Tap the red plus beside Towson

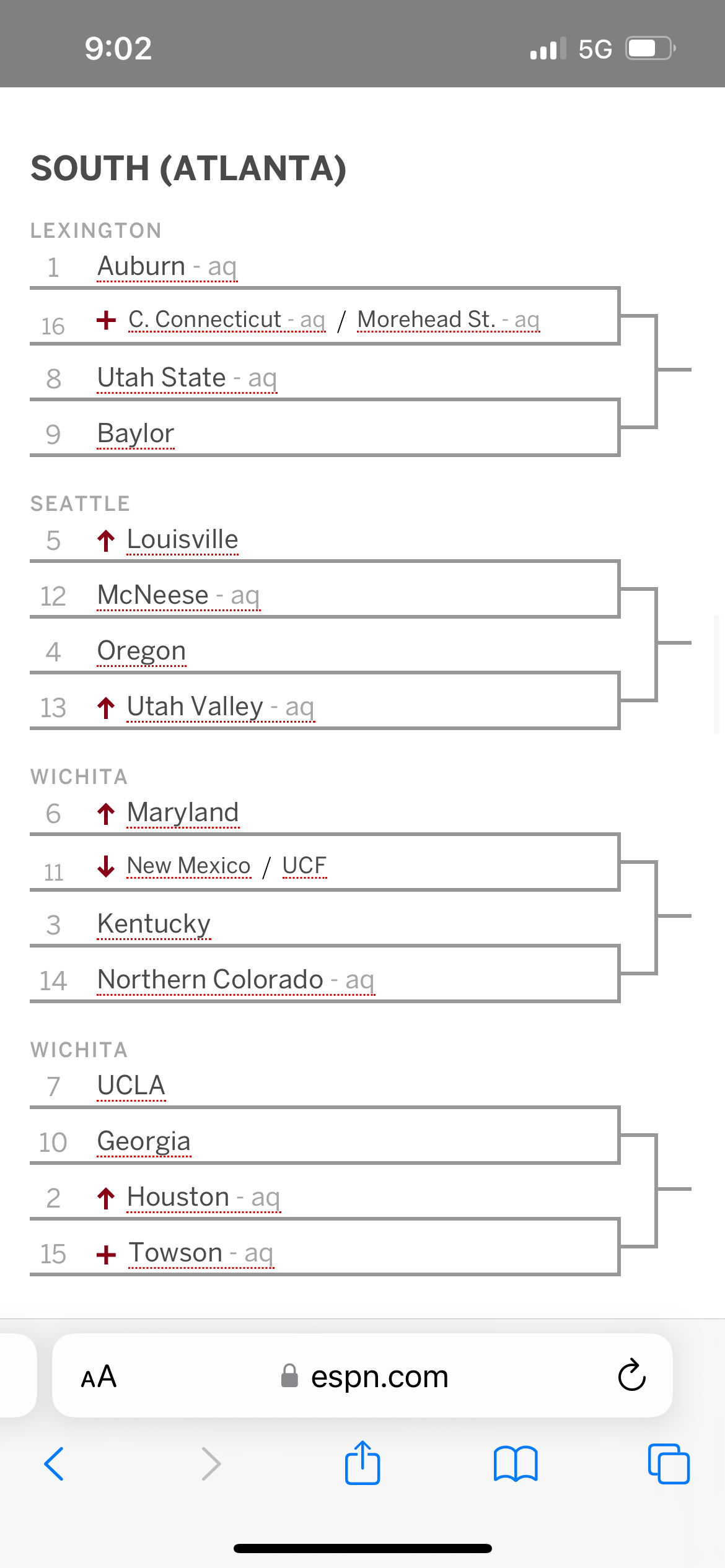(x=106, y=1255)
